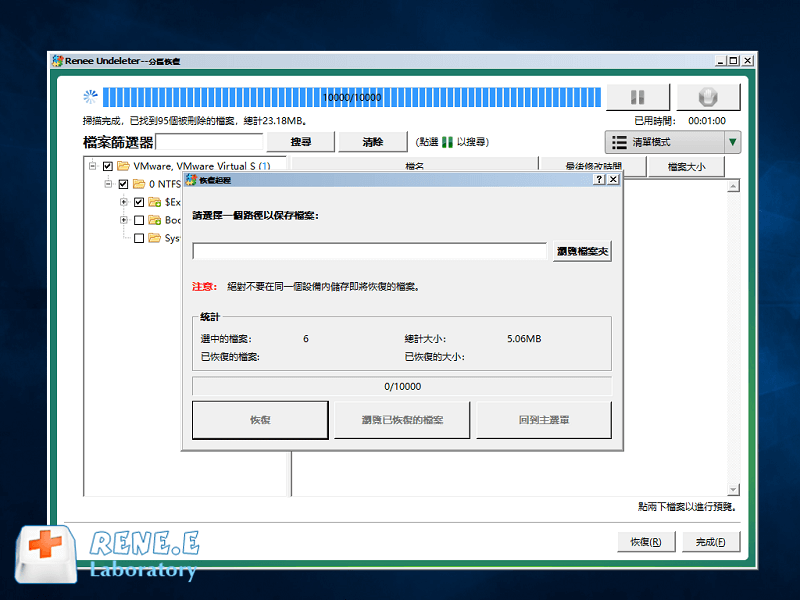800x600 pixels.
Task: Close the 恢復 dialog with X
Action: point(613,180)
